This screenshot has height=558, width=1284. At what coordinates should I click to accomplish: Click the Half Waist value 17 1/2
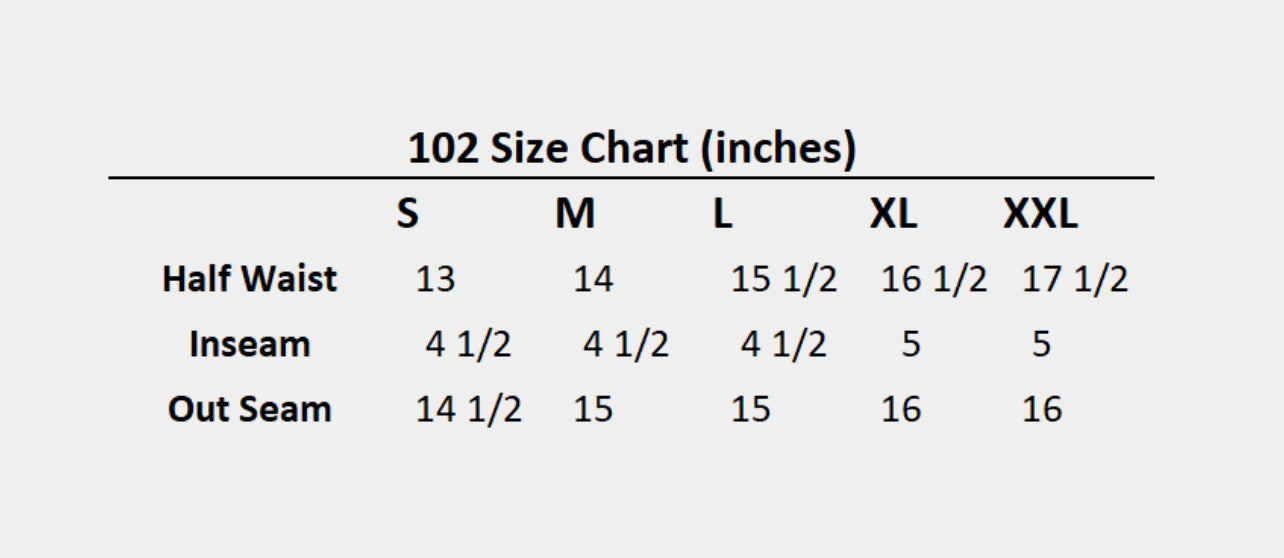click(1075, 279)
